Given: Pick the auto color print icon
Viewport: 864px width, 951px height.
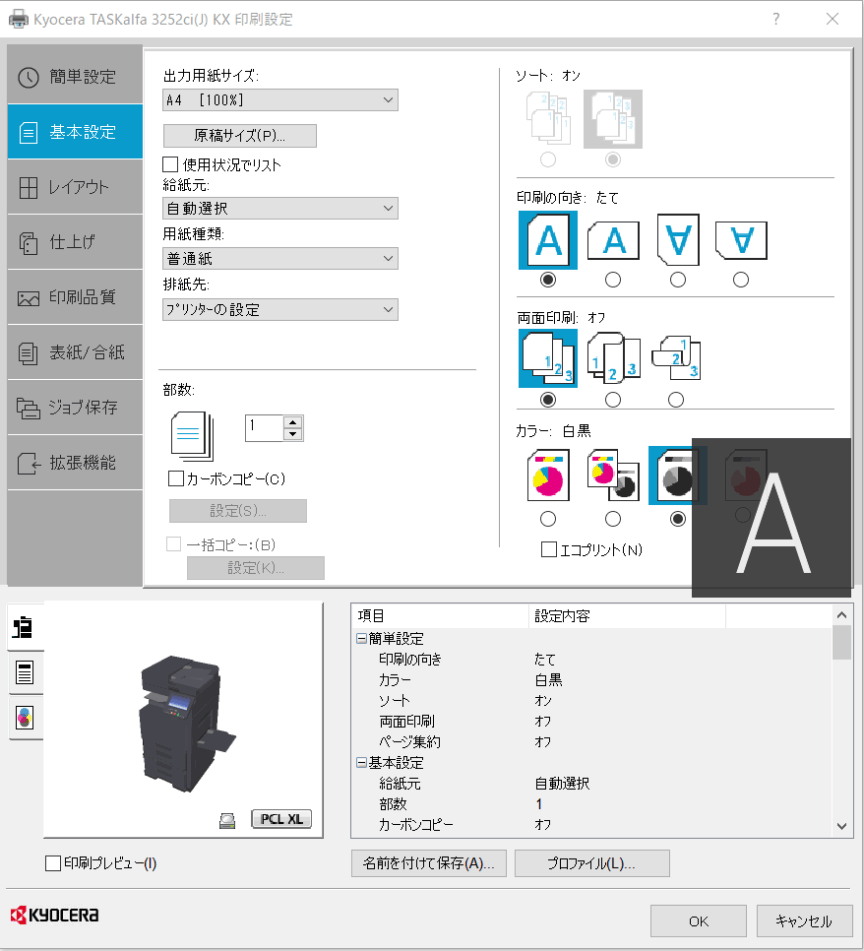Looking at the screenshot, I should click(613, 476).
